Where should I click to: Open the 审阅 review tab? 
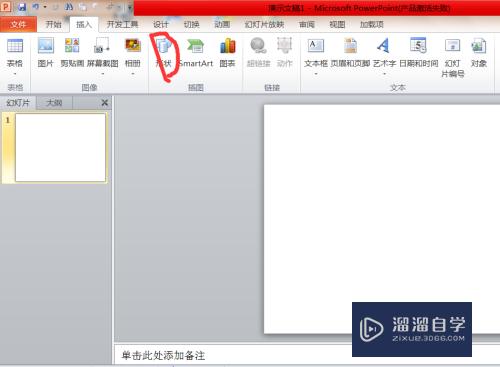click(x=307, y=24)
